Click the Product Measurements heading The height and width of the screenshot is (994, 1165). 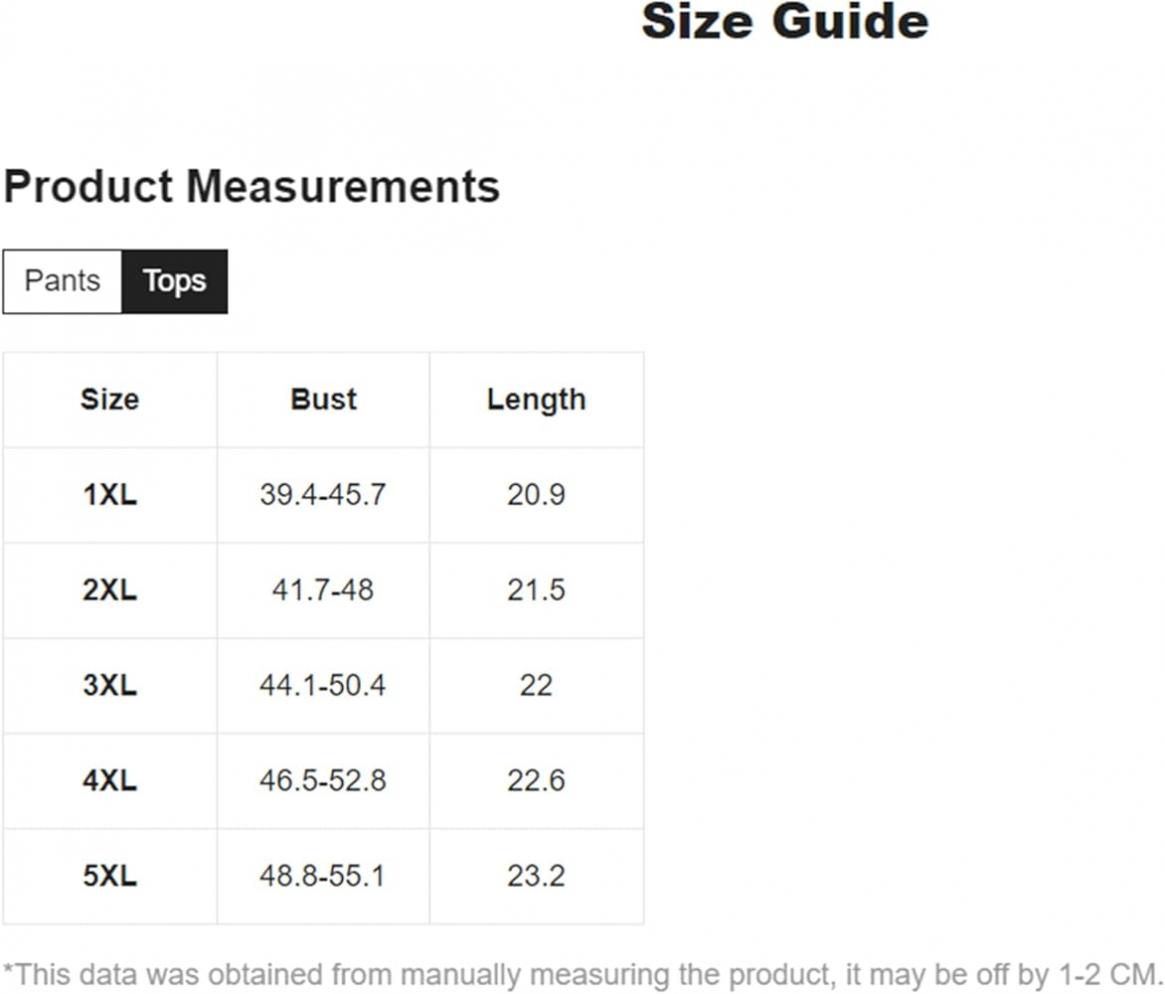[252, 186]
